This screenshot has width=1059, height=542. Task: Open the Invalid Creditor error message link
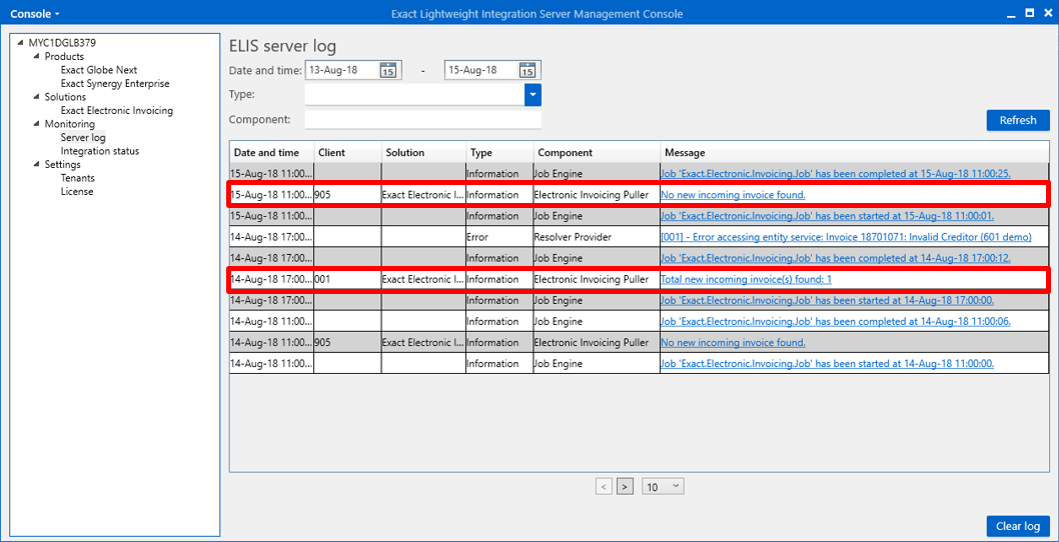click(x=846, y=237)
